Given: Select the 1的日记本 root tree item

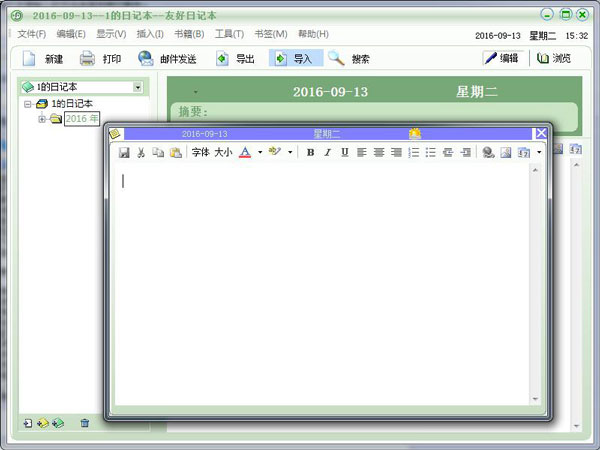Looking at the screenshot, I should coord(72,104).
